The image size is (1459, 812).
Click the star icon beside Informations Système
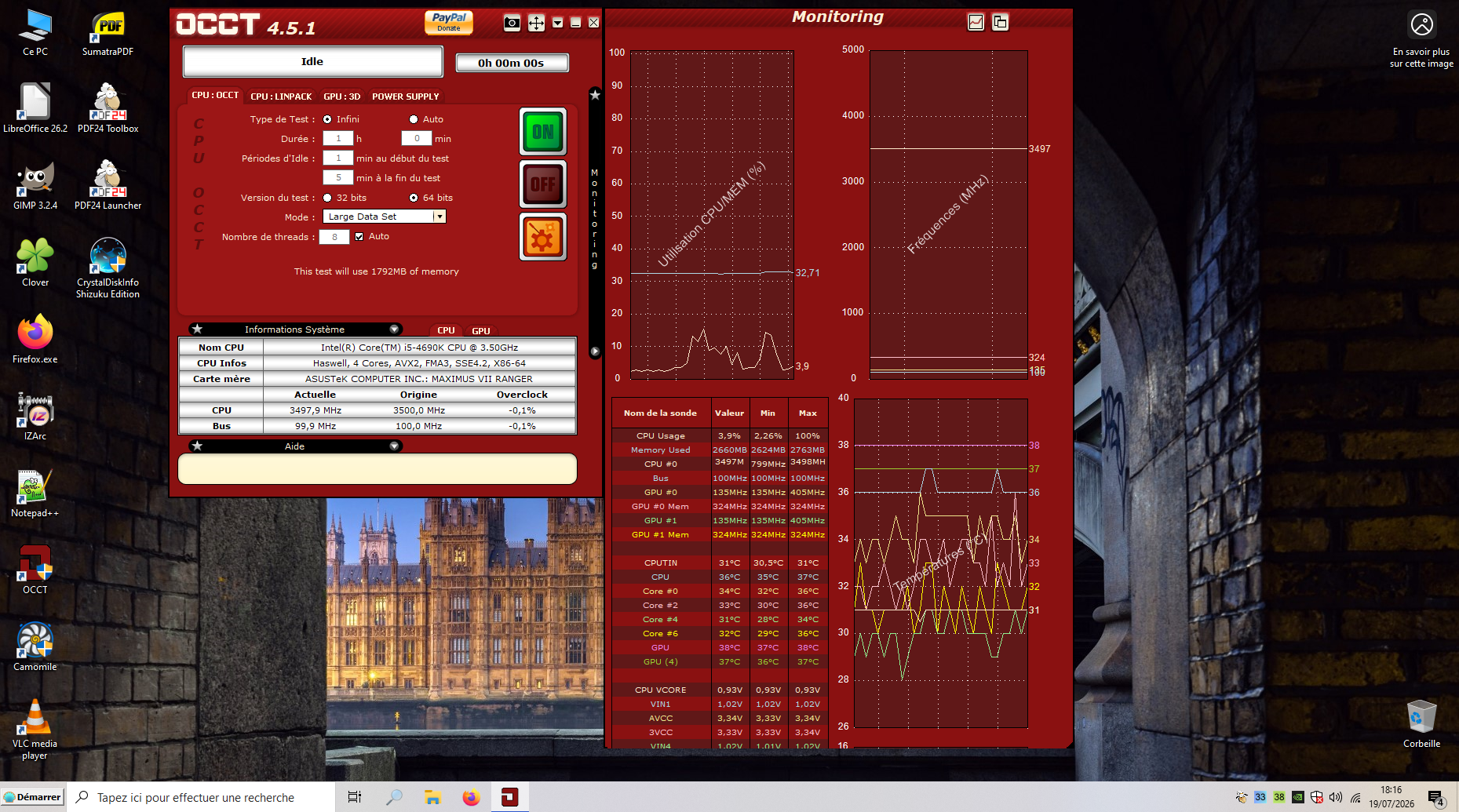(198, 330)
